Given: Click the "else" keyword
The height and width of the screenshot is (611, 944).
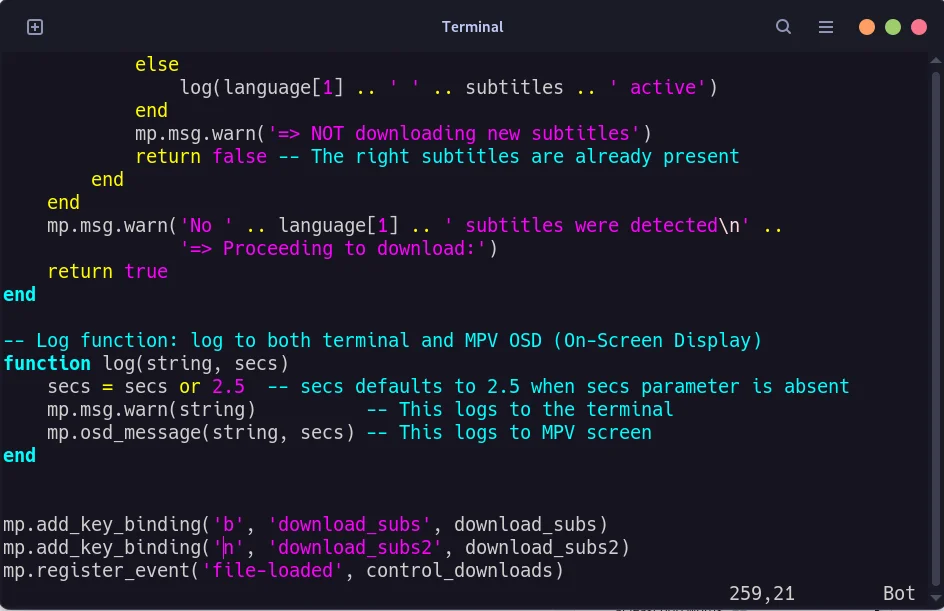Looking at the screenshot, I should pos(157,64).
